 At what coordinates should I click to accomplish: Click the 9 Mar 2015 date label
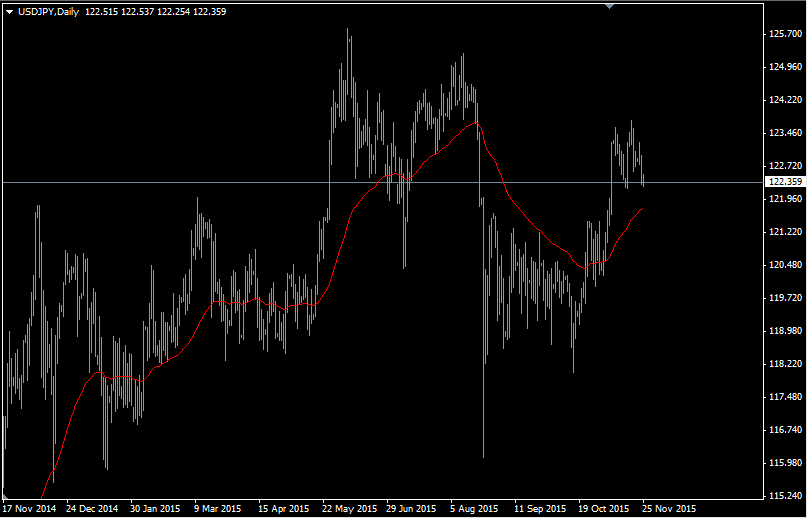click(219, 509)
